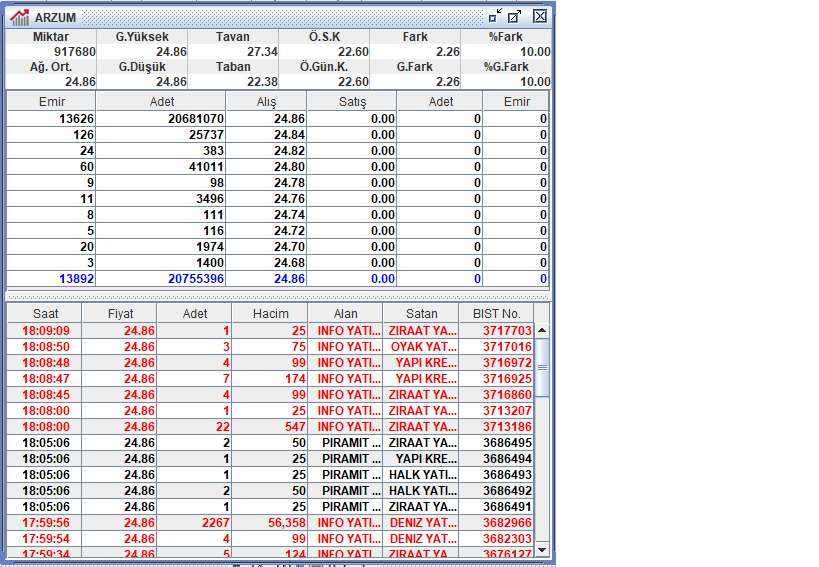The image size is (819, 567).
Task: Click the Satış column header
Action: pos(352,102)
